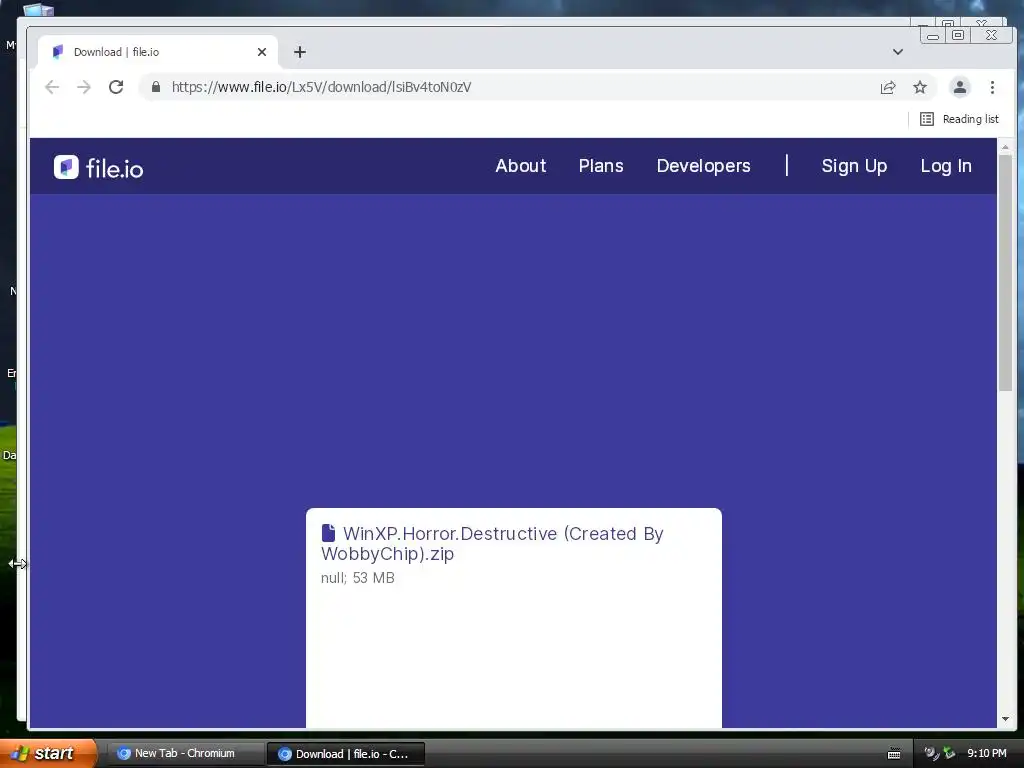Select the Download | file.io browser tab
The height and width of the screenshot is (768, 1024).
(x=157, y=52)
